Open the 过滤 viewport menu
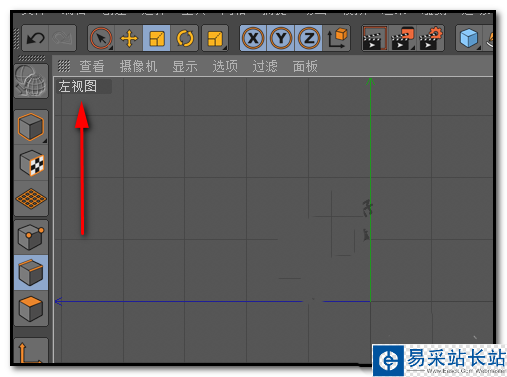 pyautogui.click(x=265, y=66)
